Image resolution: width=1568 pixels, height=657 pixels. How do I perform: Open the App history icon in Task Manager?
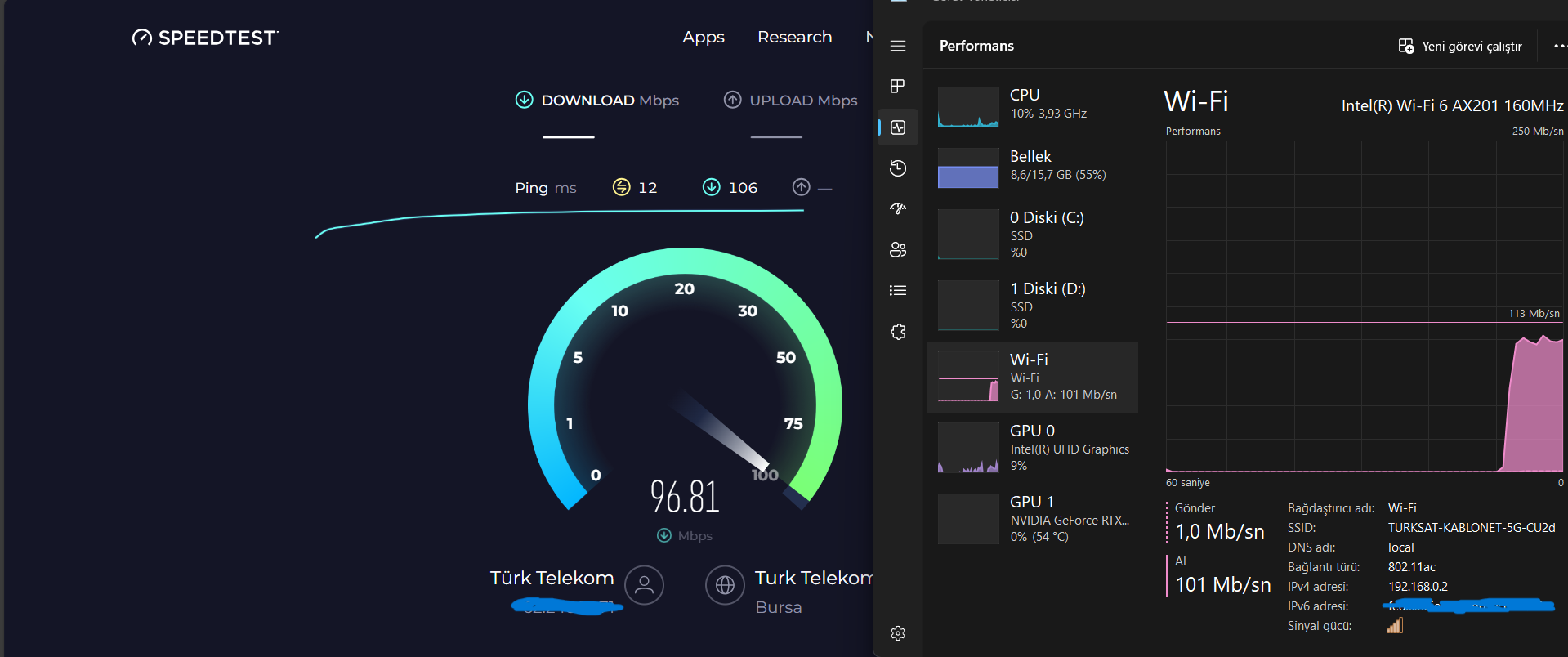[x=898, y=168]
